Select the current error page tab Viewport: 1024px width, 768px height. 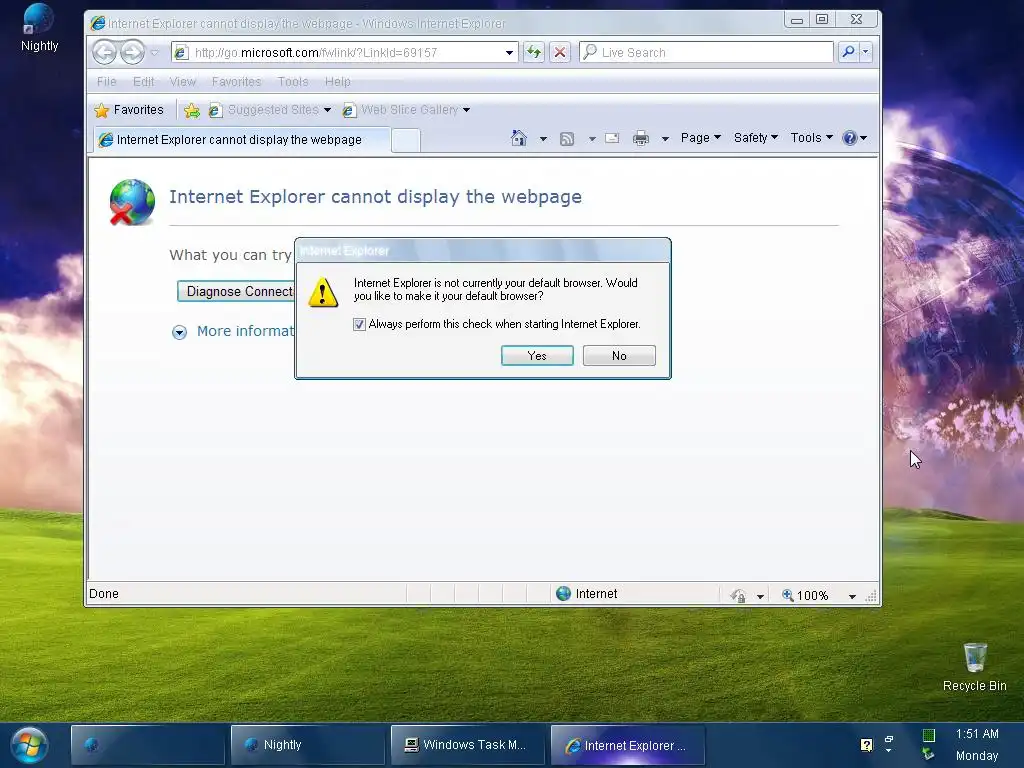point(242,140)
